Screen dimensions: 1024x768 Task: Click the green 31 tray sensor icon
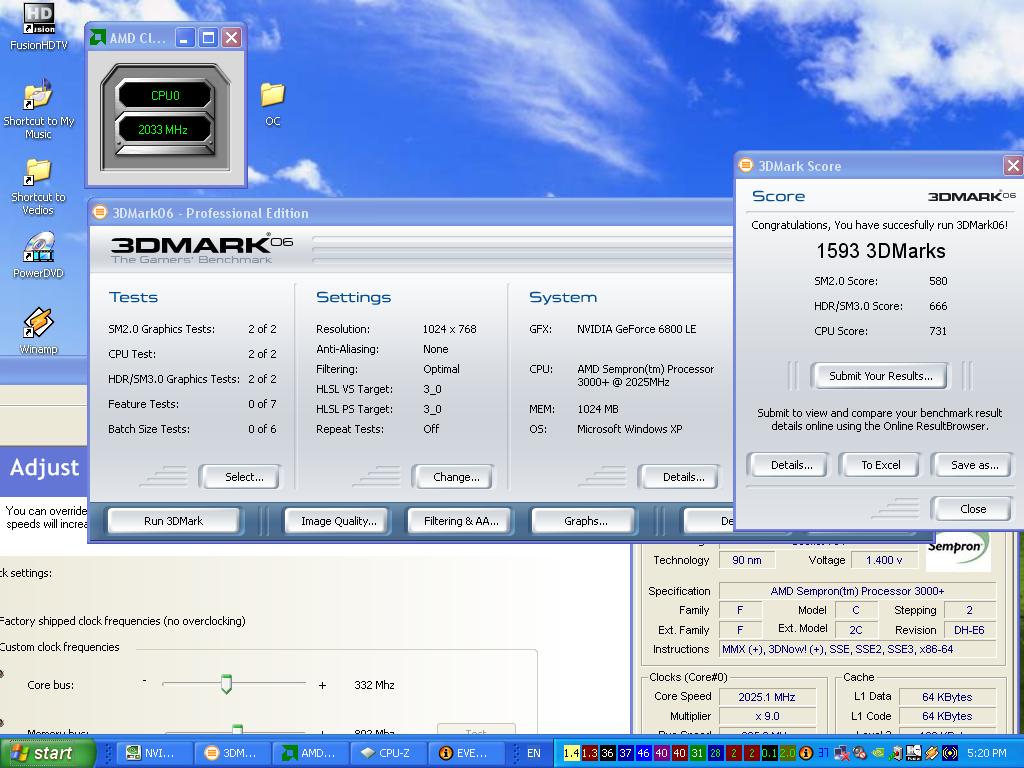click(x=697, y=753)
